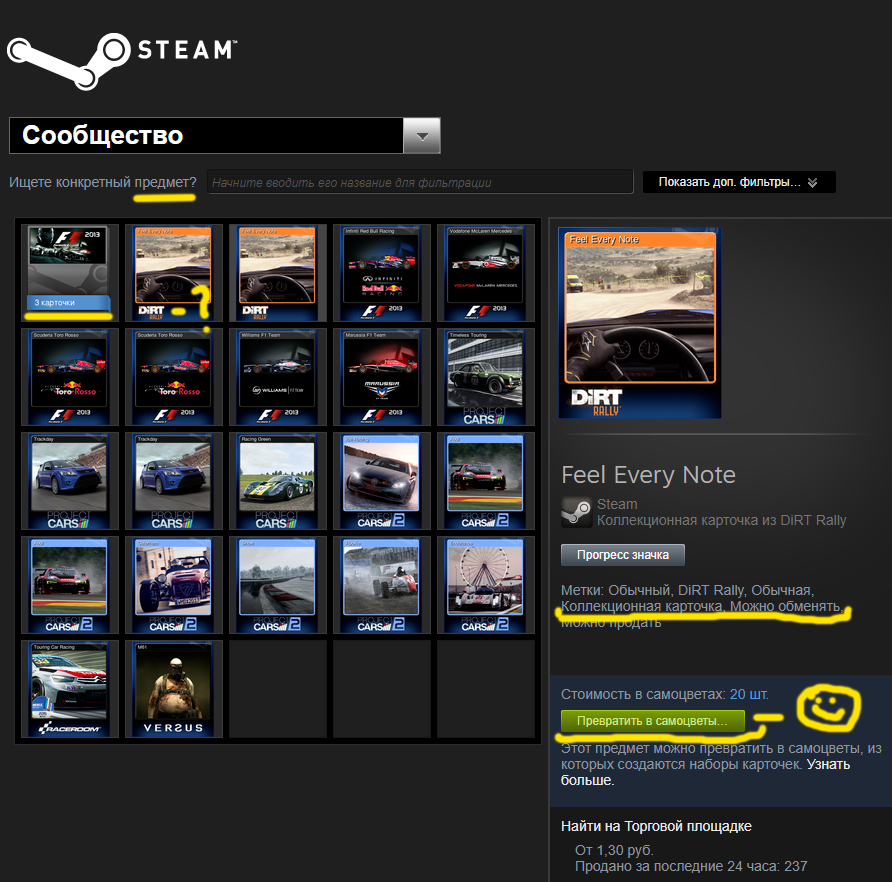Select the F1 2013 stack with 3 карточки
892x882 pixels.
tap(69, 272)
